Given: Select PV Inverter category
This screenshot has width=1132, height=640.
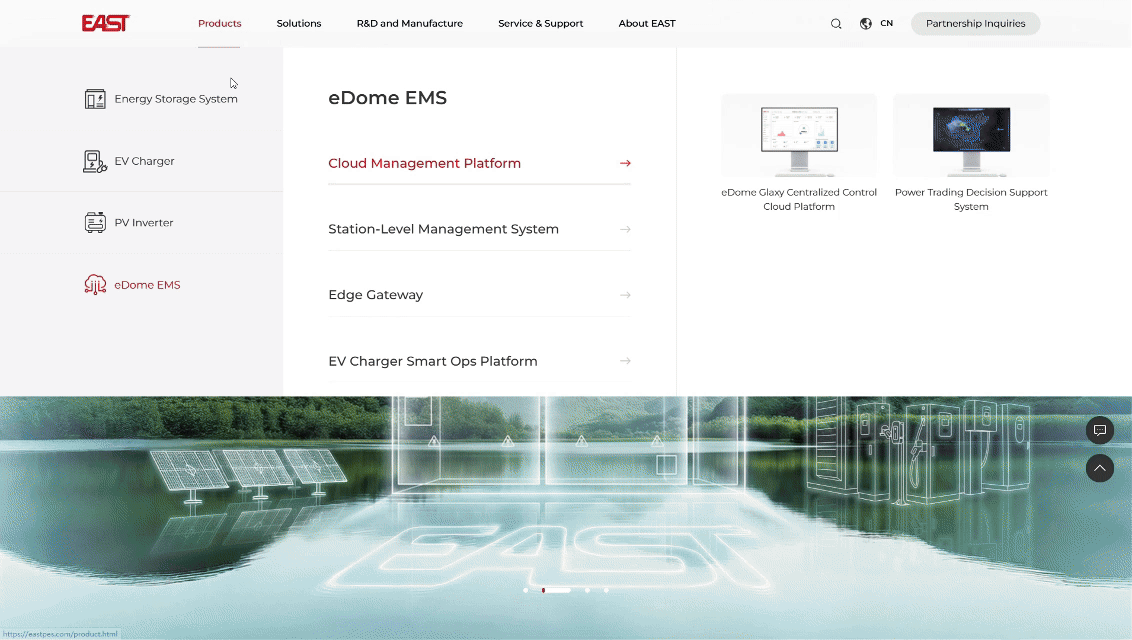Looking at the screenshot, I should pos(144,222).
